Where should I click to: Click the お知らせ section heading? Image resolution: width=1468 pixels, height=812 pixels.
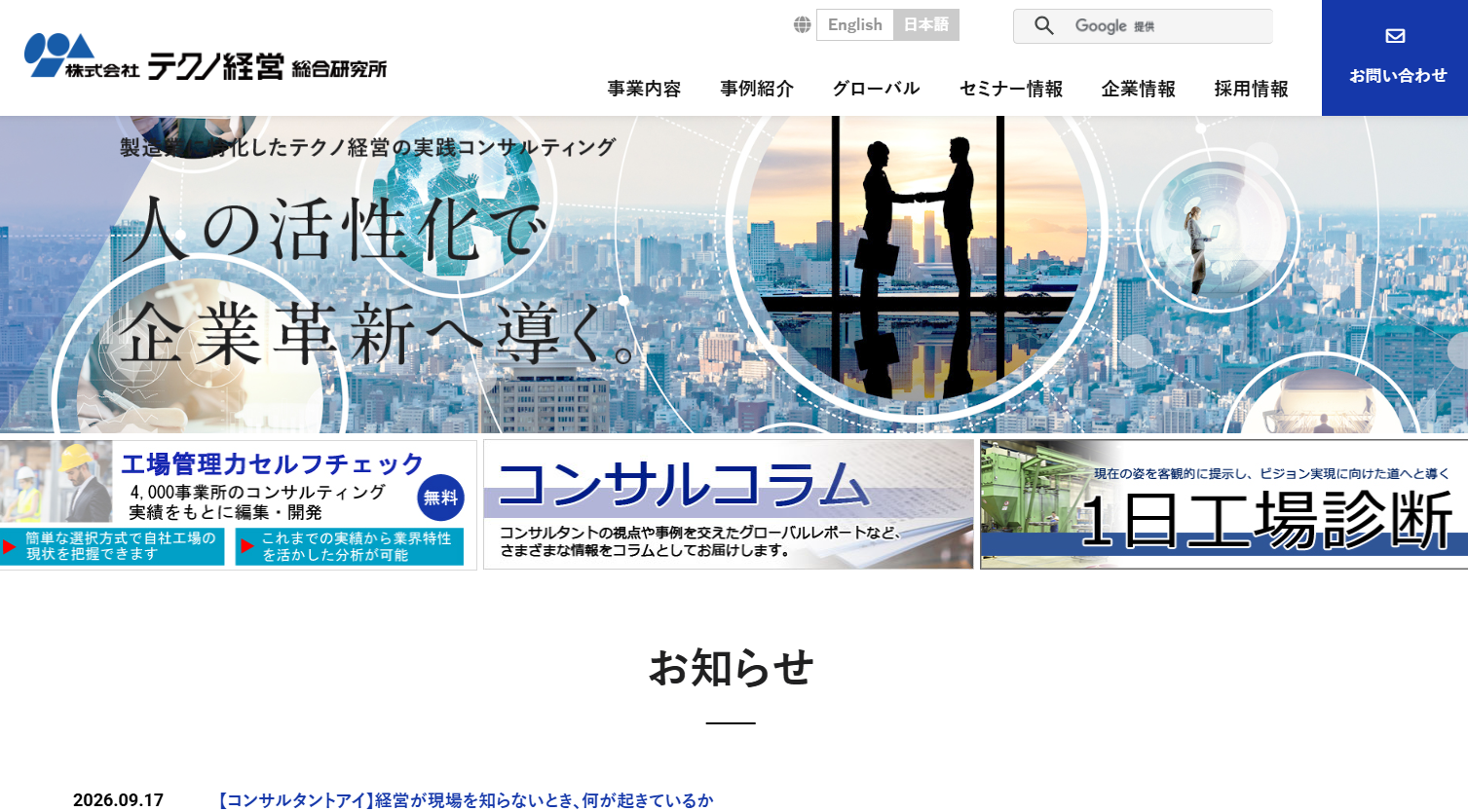tap(731, 669)
